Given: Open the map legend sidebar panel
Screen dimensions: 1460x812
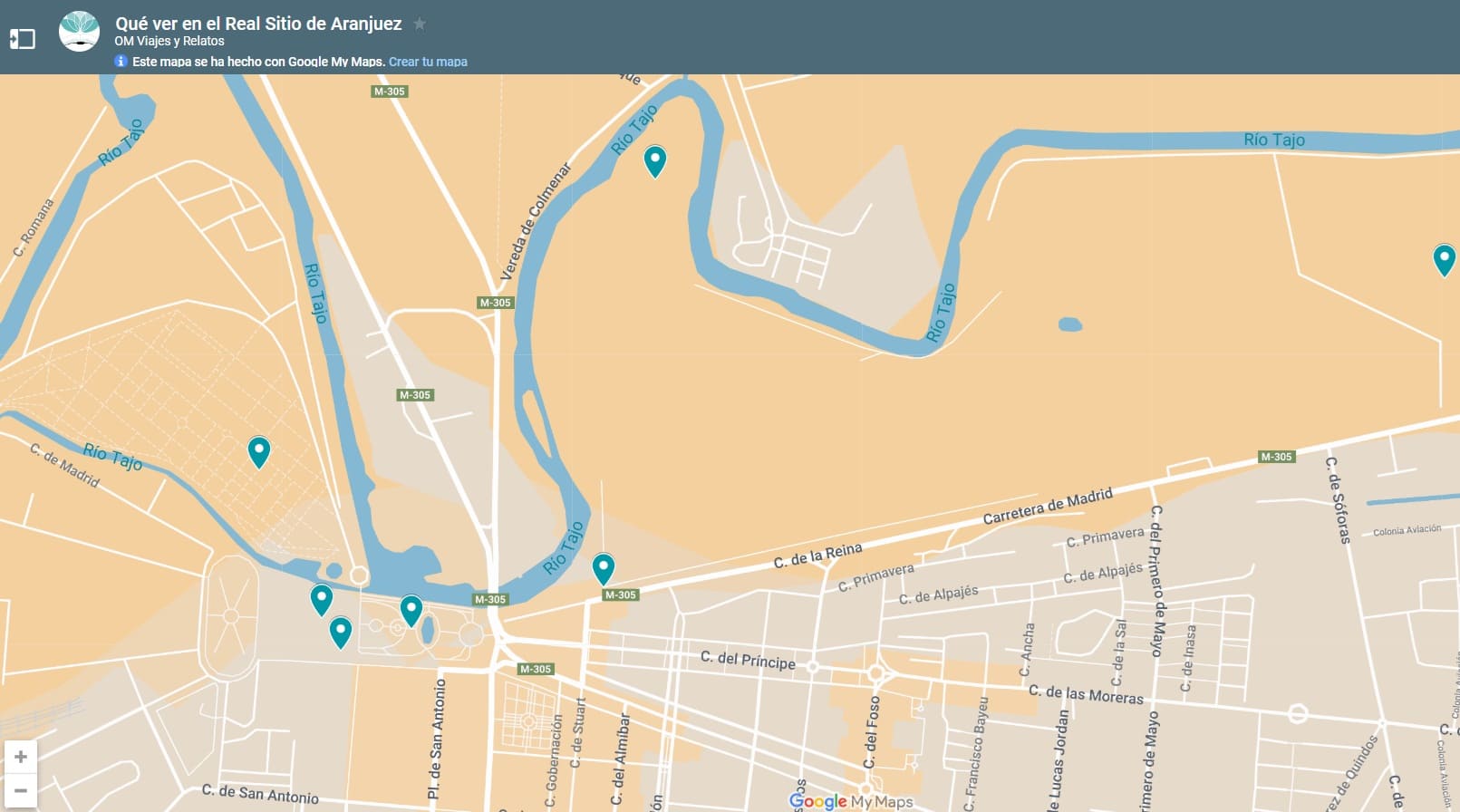Looking at the screenshot, I should [22, 39].
